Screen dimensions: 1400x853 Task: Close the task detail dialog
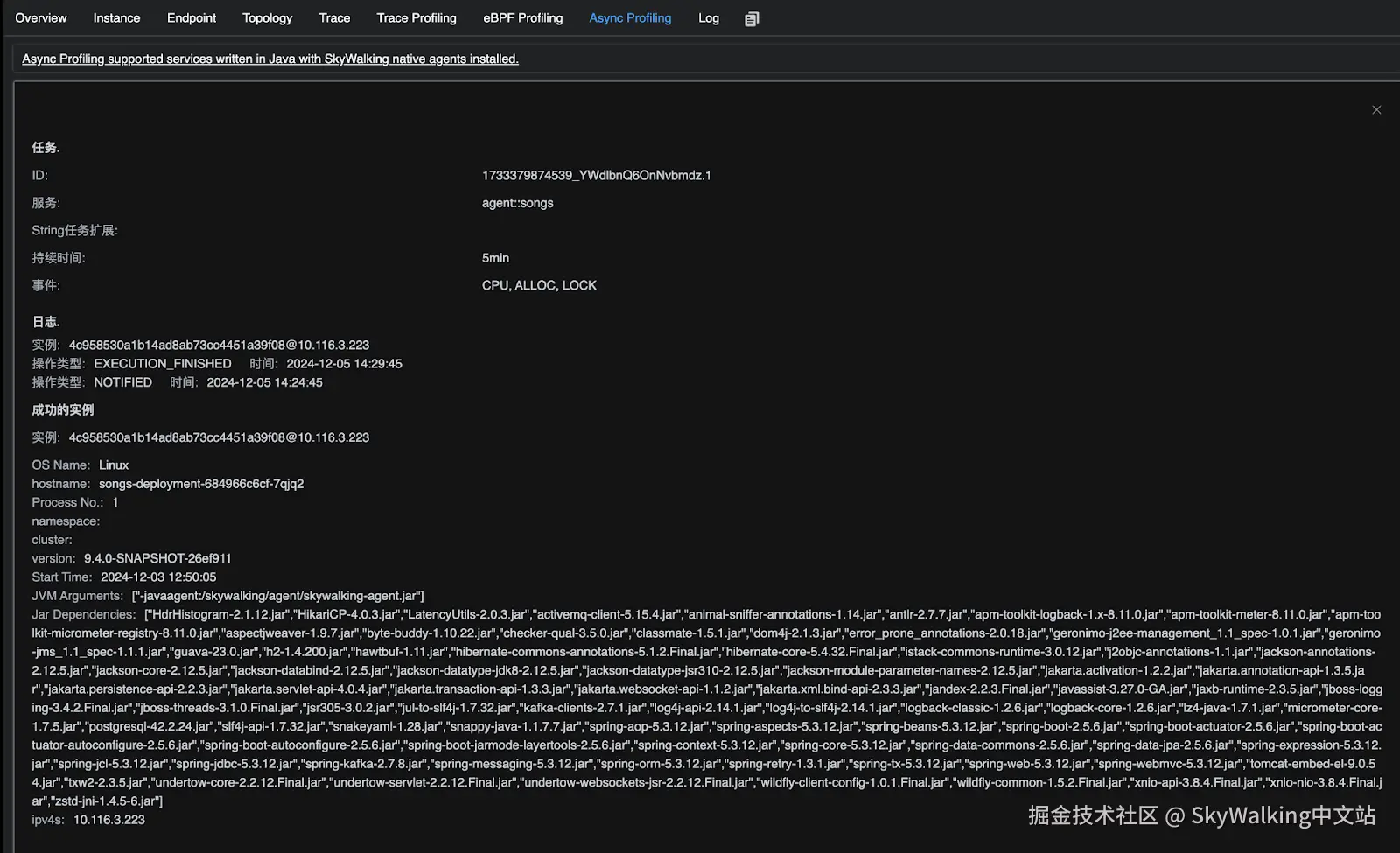coord(1376,109)
